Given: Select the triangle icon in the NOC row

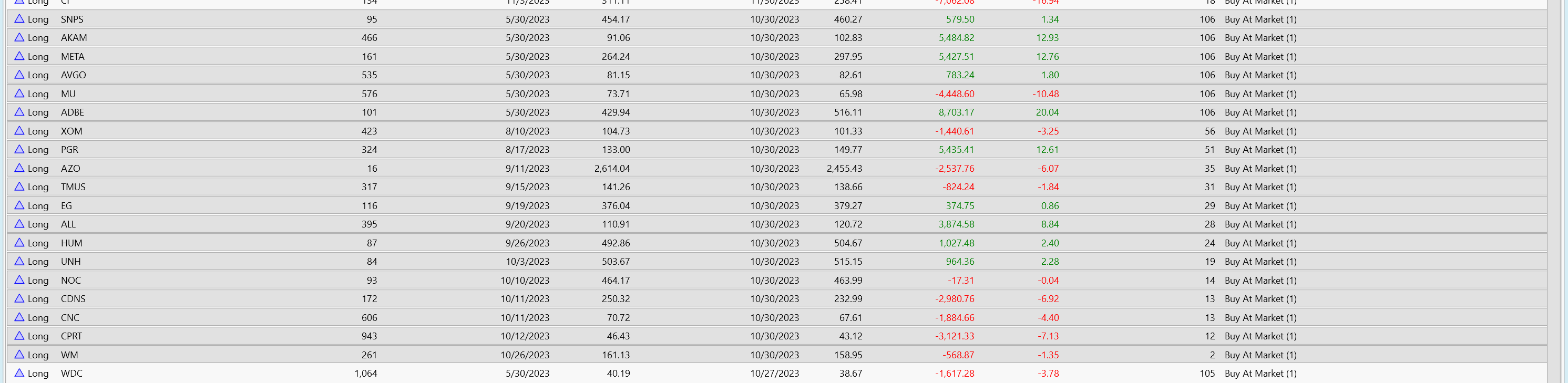Looking at the screenshot, I should coord(19,280).
